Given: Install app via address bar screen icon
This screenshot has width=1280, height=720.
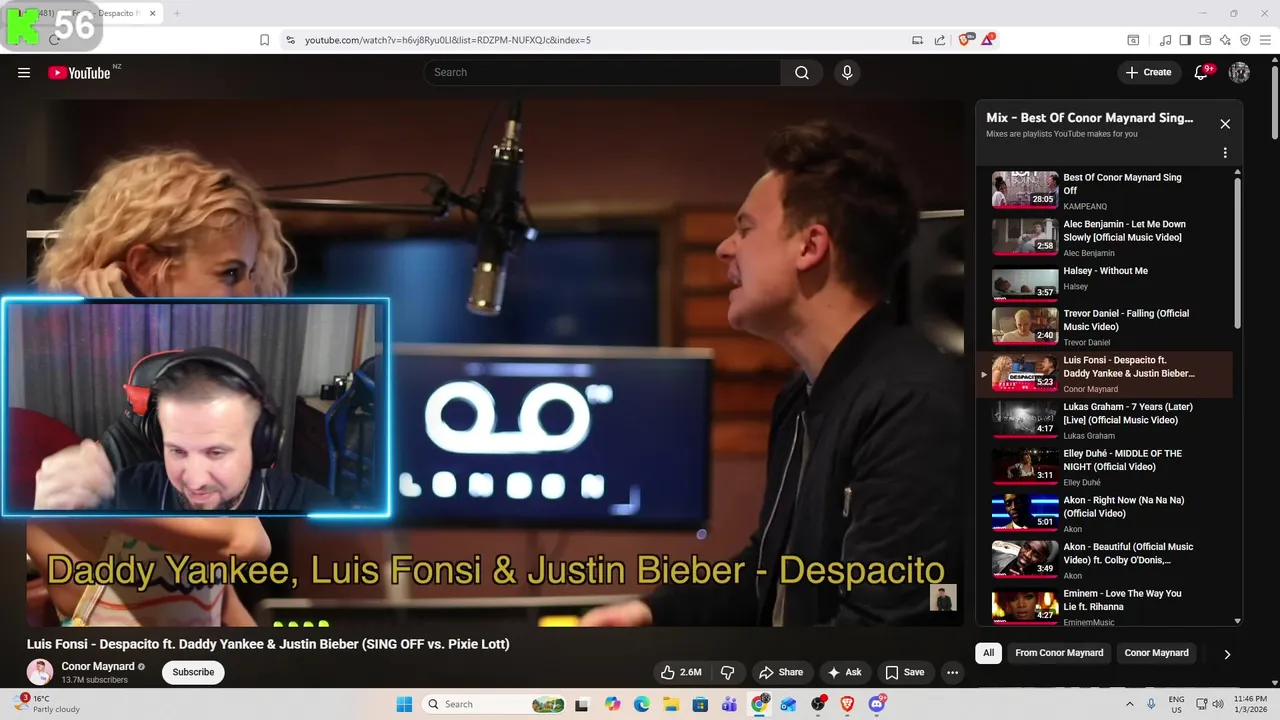Looking at the screenshot, I should 917,40.
